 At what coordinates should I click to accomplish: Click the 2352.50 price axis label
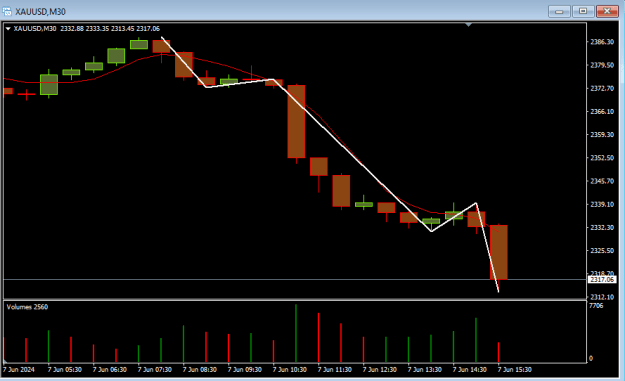pos(602,158)
